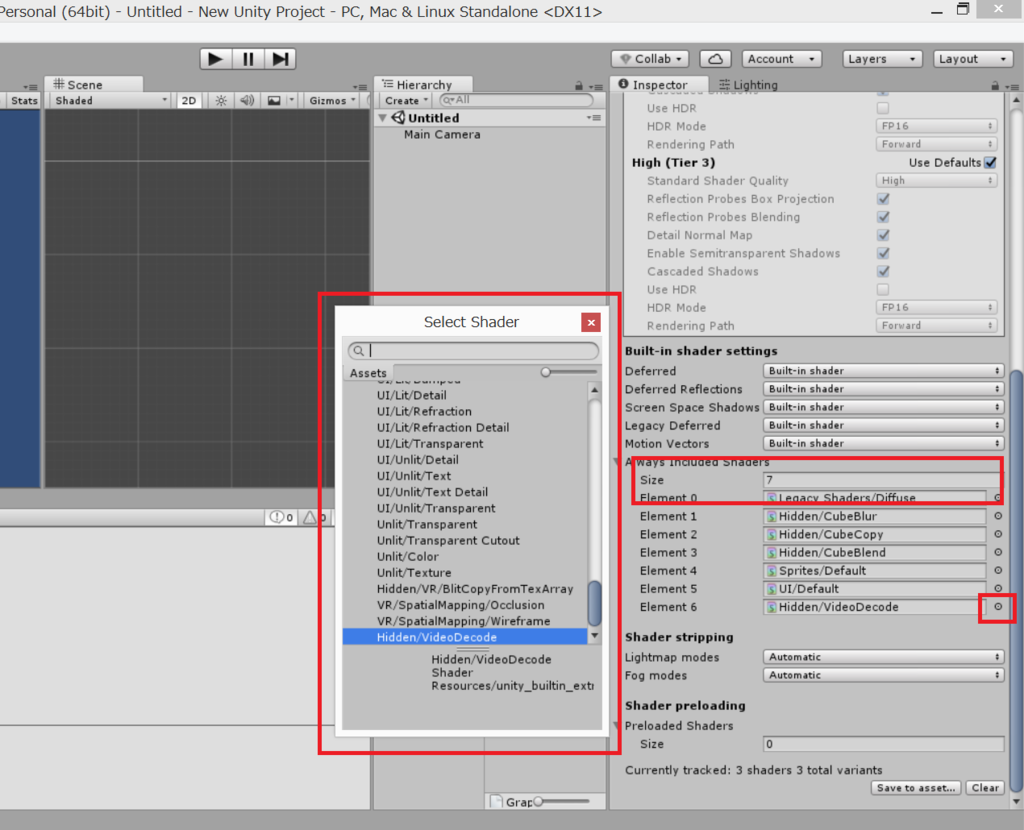
Task: Open the Account dropdown button
Action: 781,59
